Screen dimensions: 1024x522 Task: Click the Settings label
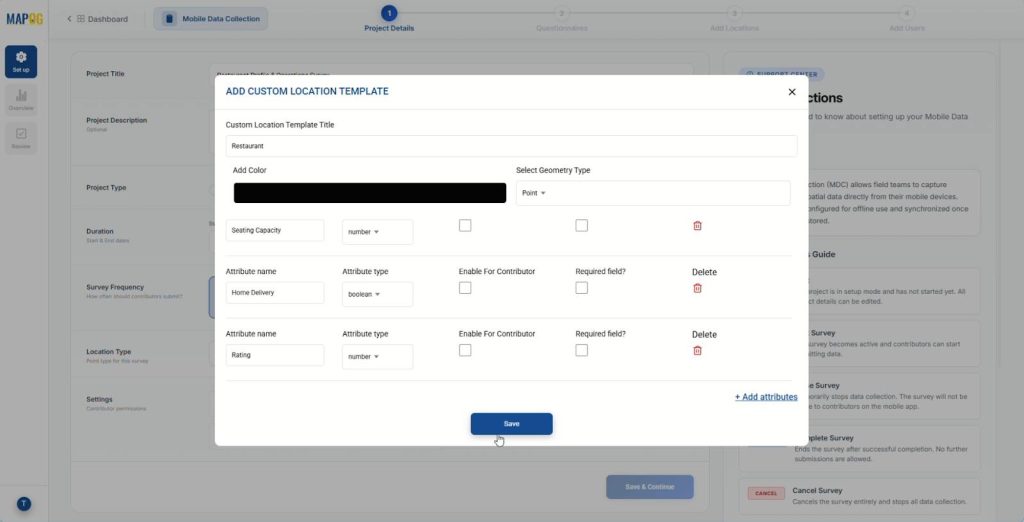pos(99,399)
